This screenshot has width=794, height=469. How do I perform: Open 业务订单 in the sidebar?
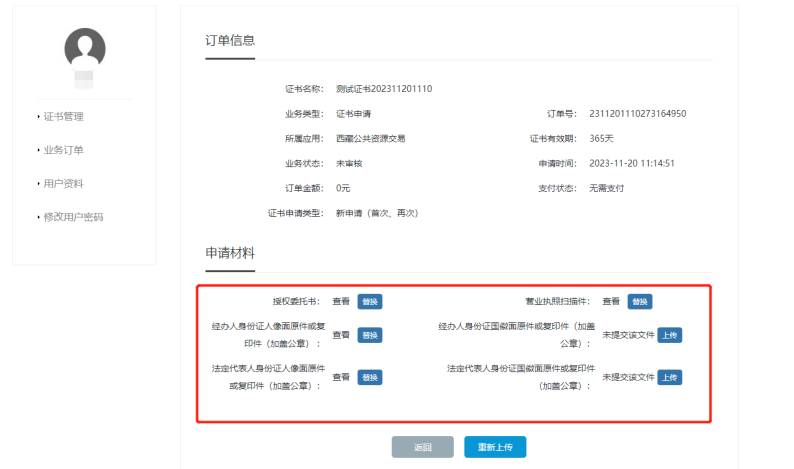(63, 150)
